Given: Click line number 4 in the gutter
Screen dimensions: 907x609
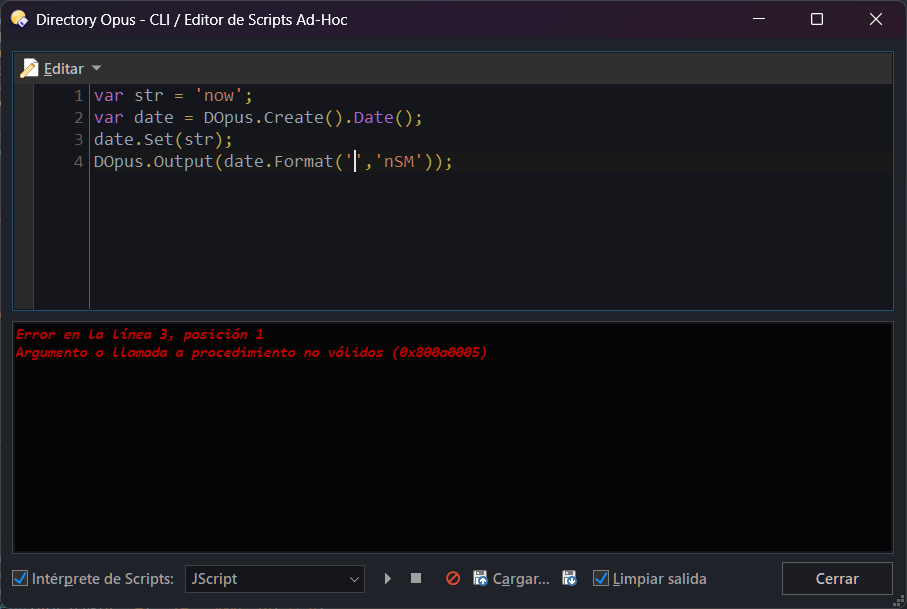Looking at the screenshot, I should click(x=79, y=161).
